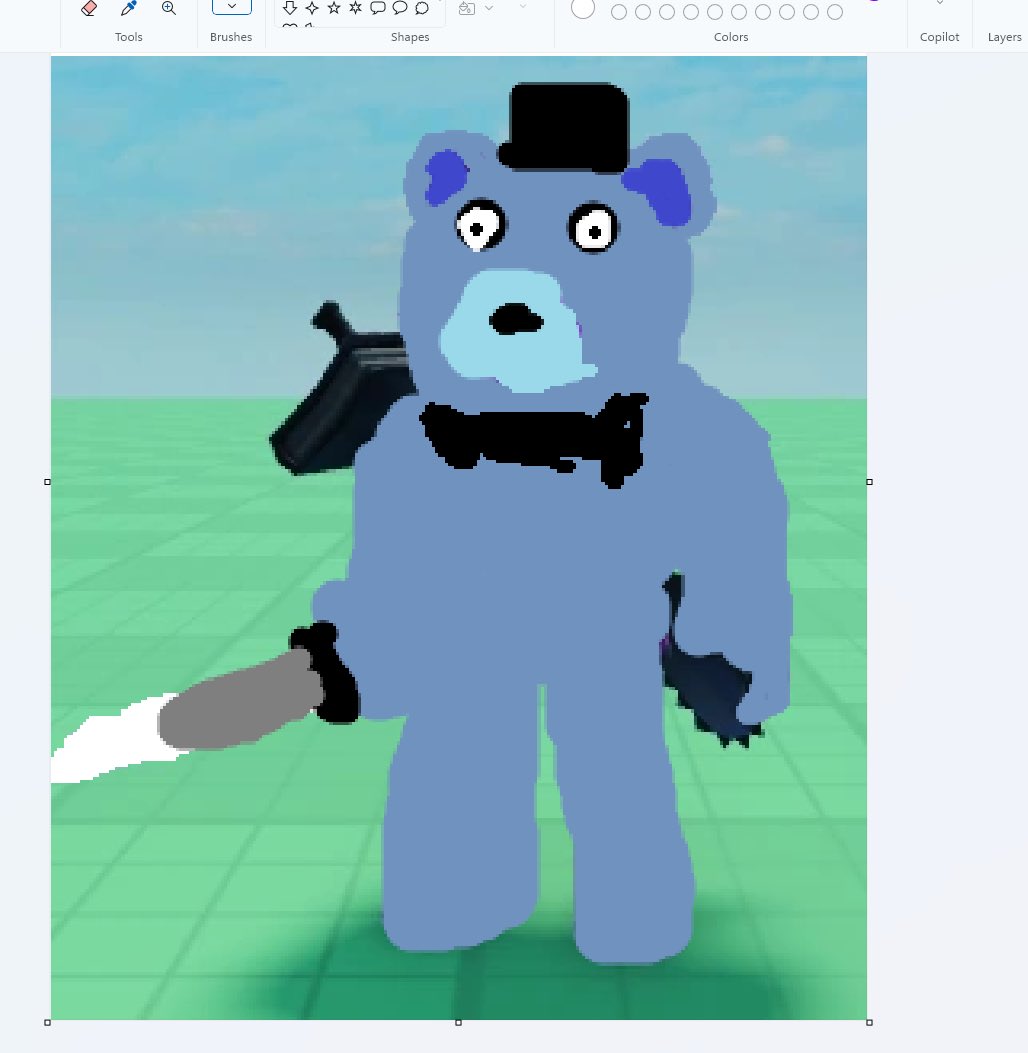Click the right-middle selection handle on canvas
Viewport: 1028px width, 1053px height.
[x=870, y=482]
